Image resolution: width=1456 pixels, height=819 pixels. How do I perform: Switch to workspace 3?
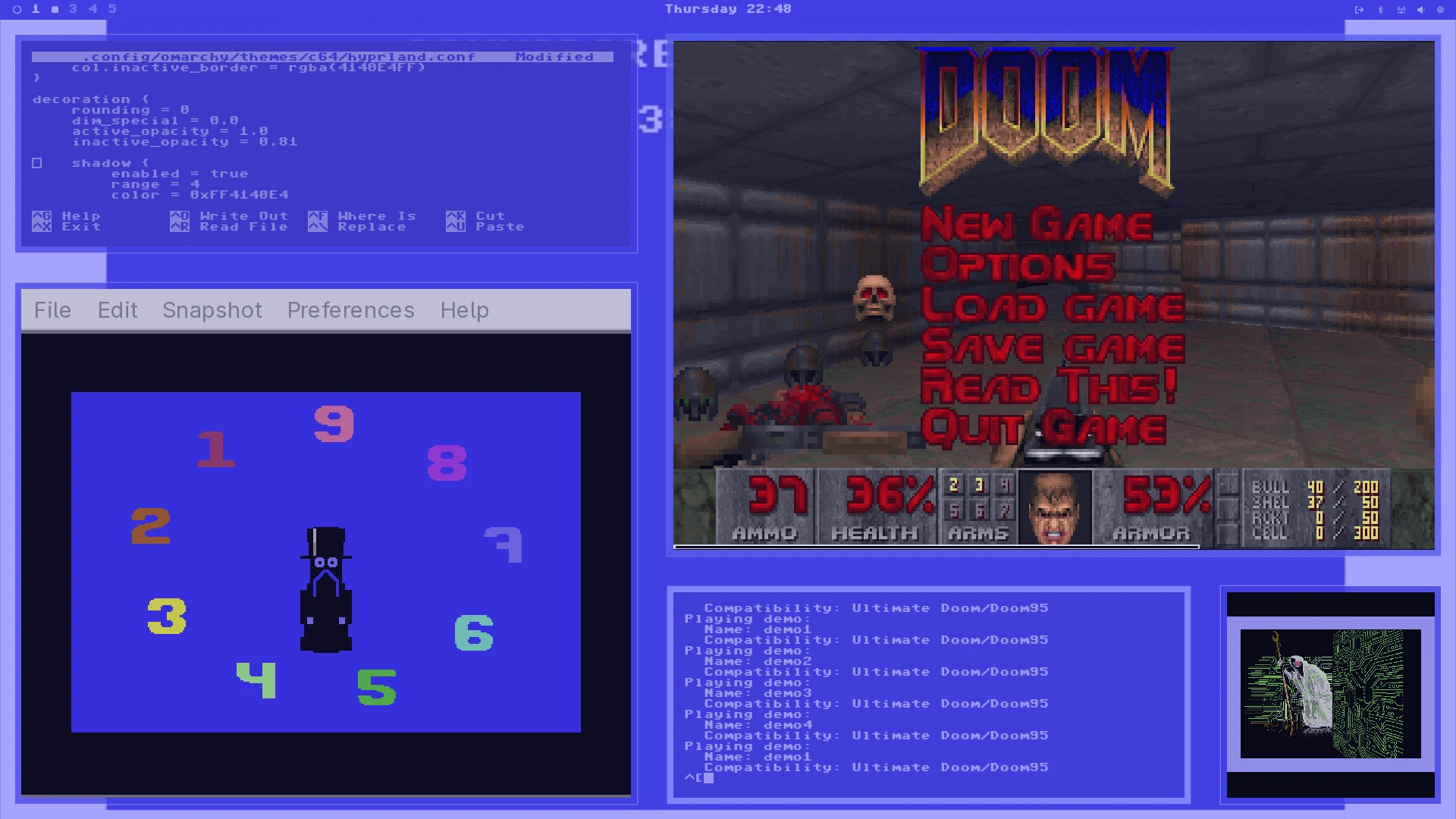click(x=73, y=9)
